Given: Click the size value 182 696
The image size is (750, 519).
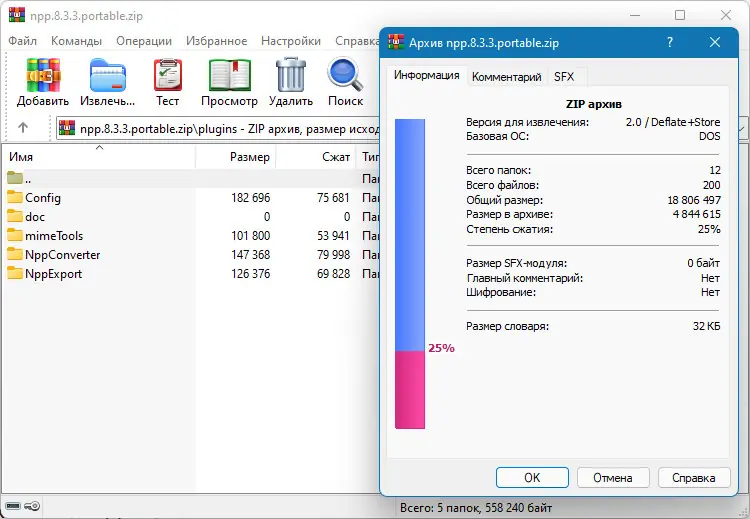Looking at the screenshot, I should point(251,198).
